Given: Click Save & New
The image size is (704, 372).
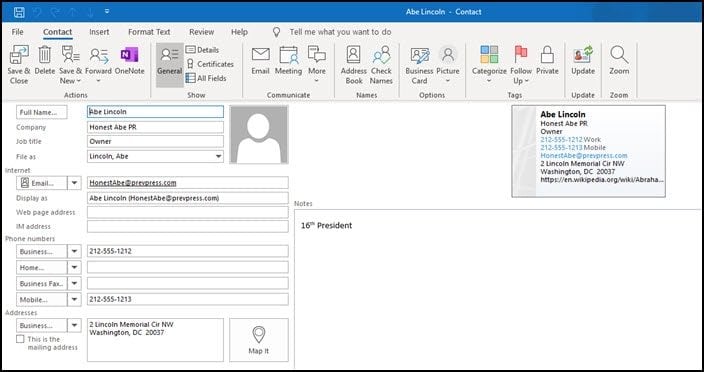Looking at the screenshot, I should click(x=70, y=65).
